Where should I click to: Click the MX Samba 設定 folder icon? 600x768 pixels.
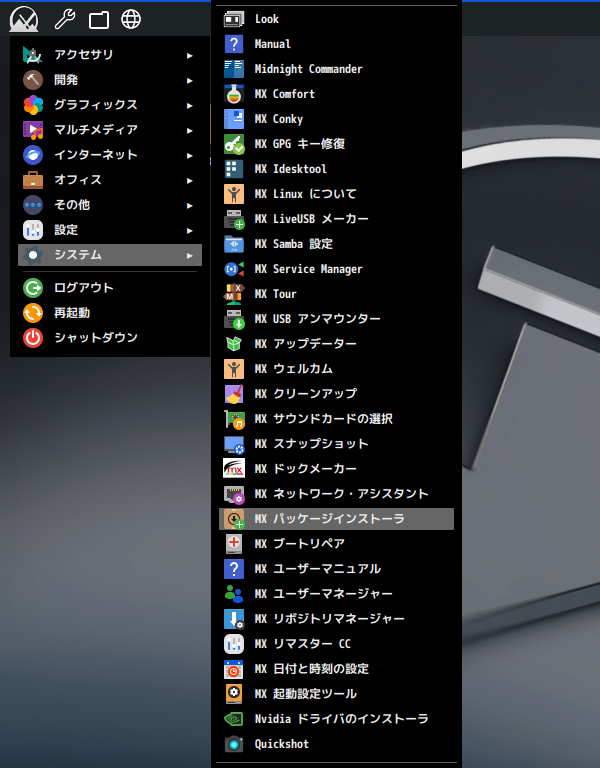pos(234,244)
